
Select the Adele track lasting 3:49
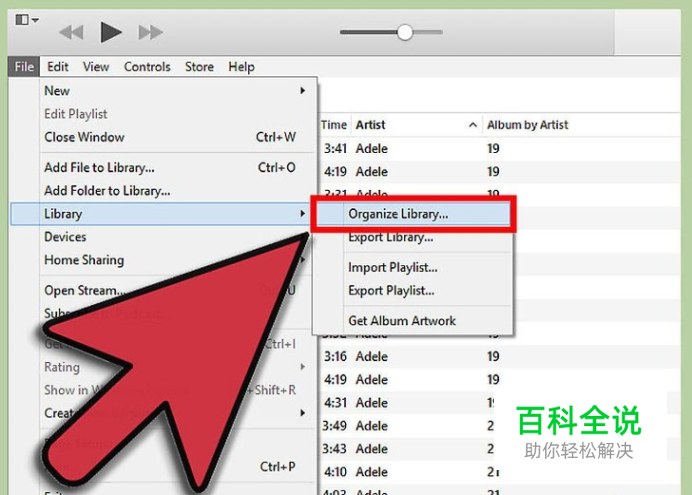coord(407,426)
